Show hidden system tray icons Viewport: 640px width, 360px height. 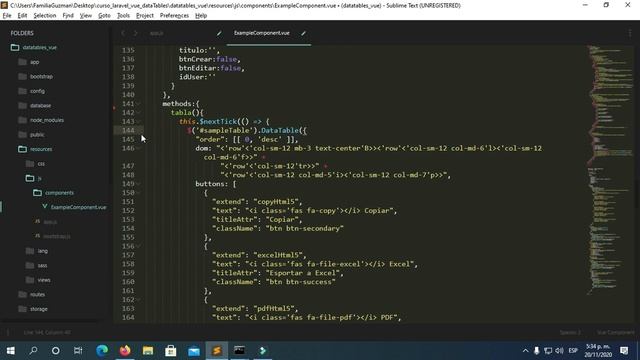click(525, 351)
